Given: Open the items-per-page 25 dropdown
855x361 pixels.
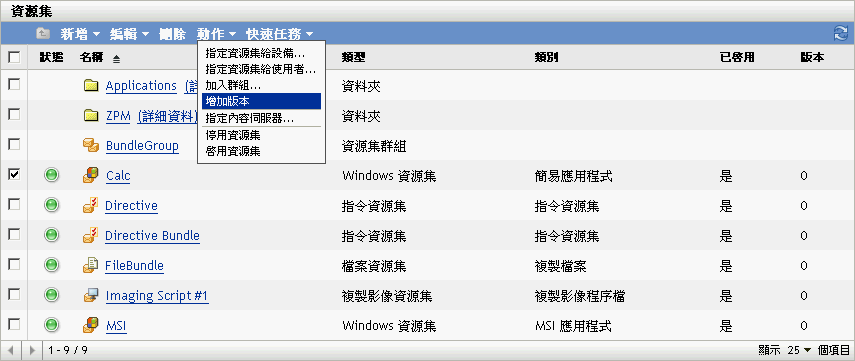Looking at the screenshot, I should (x=799, y=350).
